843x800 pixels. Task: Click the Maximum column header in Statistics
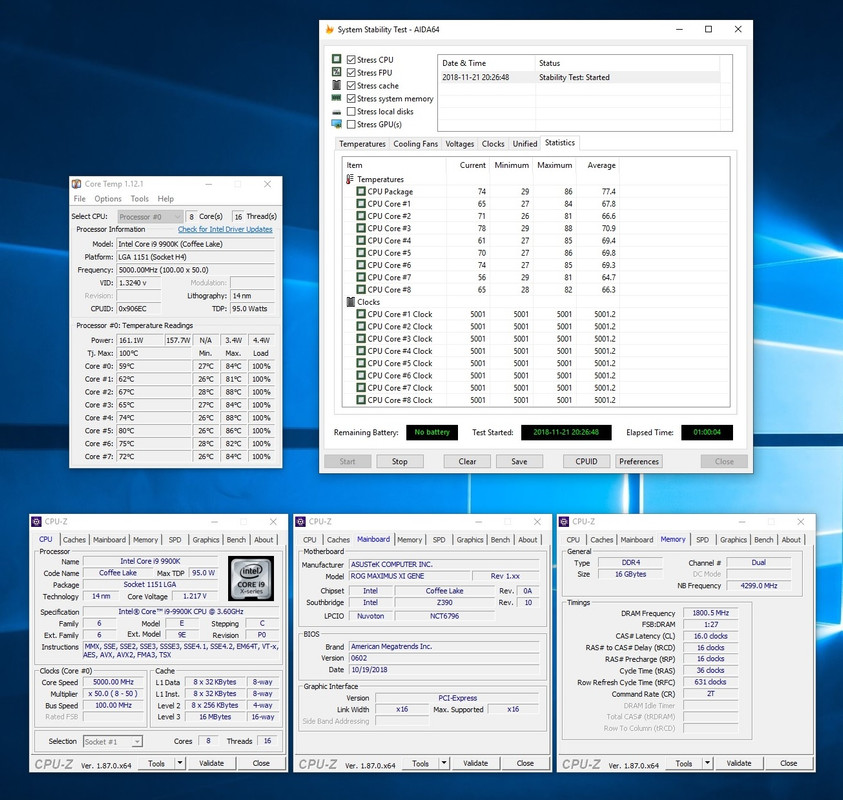click(554, 165)
